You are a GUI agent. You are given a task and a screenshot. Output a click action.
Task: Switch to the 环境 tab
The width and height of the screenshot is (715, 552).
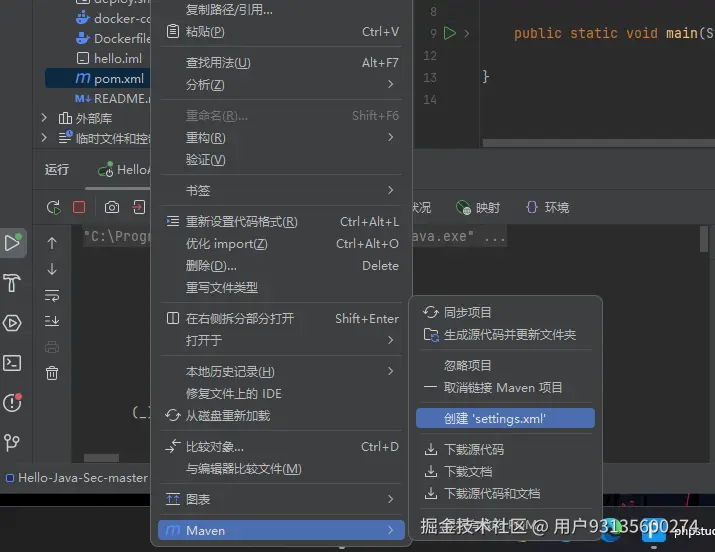coord(548,207)
